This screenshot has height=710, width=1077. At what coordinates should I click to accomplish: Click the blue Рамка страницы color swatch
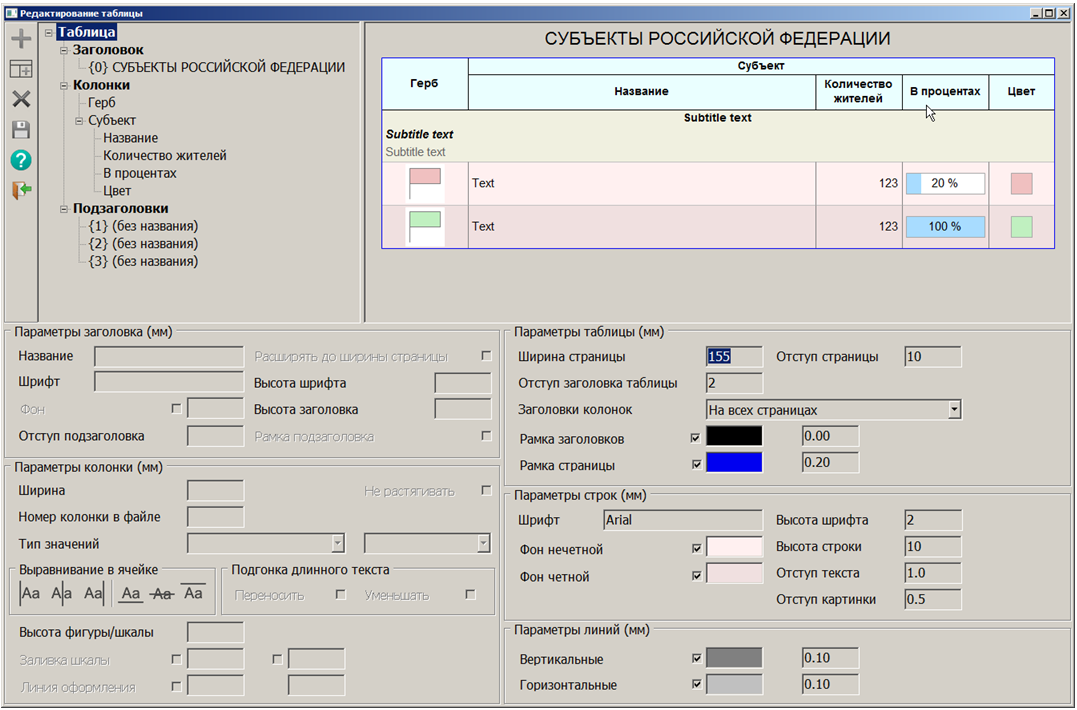click(734, 463)
